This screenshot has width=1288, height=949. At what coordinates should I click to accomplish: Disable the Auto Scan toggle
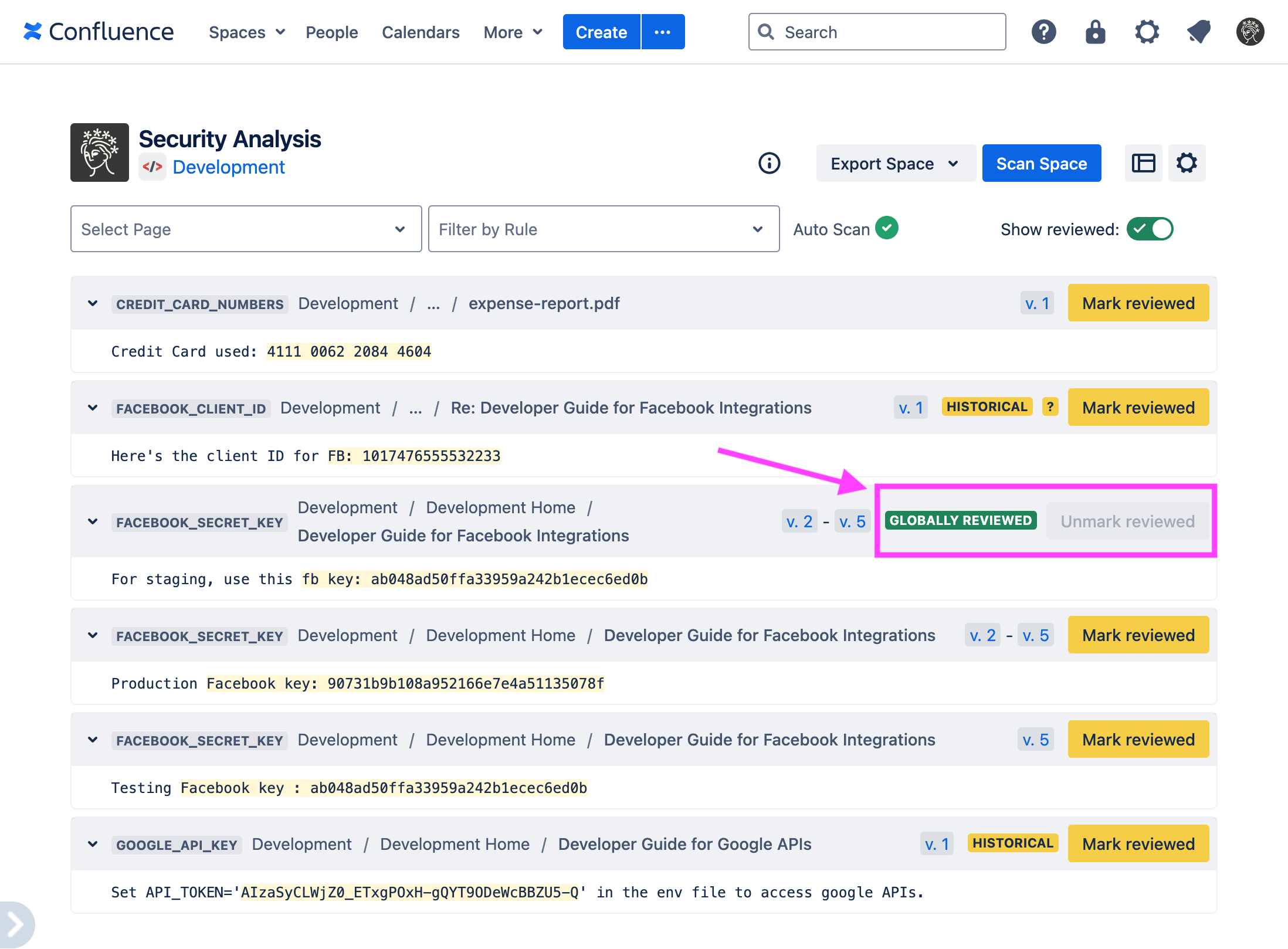tap(887, 228)
